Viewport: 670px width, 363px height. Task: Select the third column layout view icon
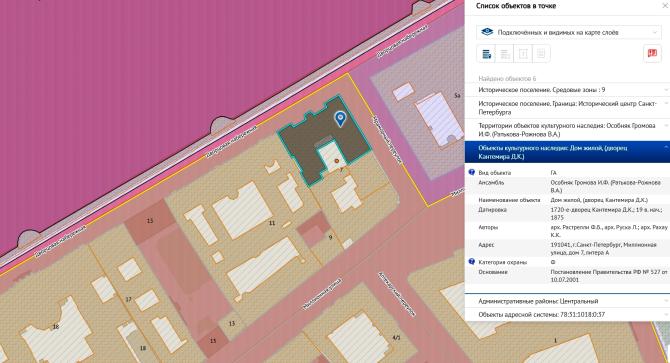523,54
